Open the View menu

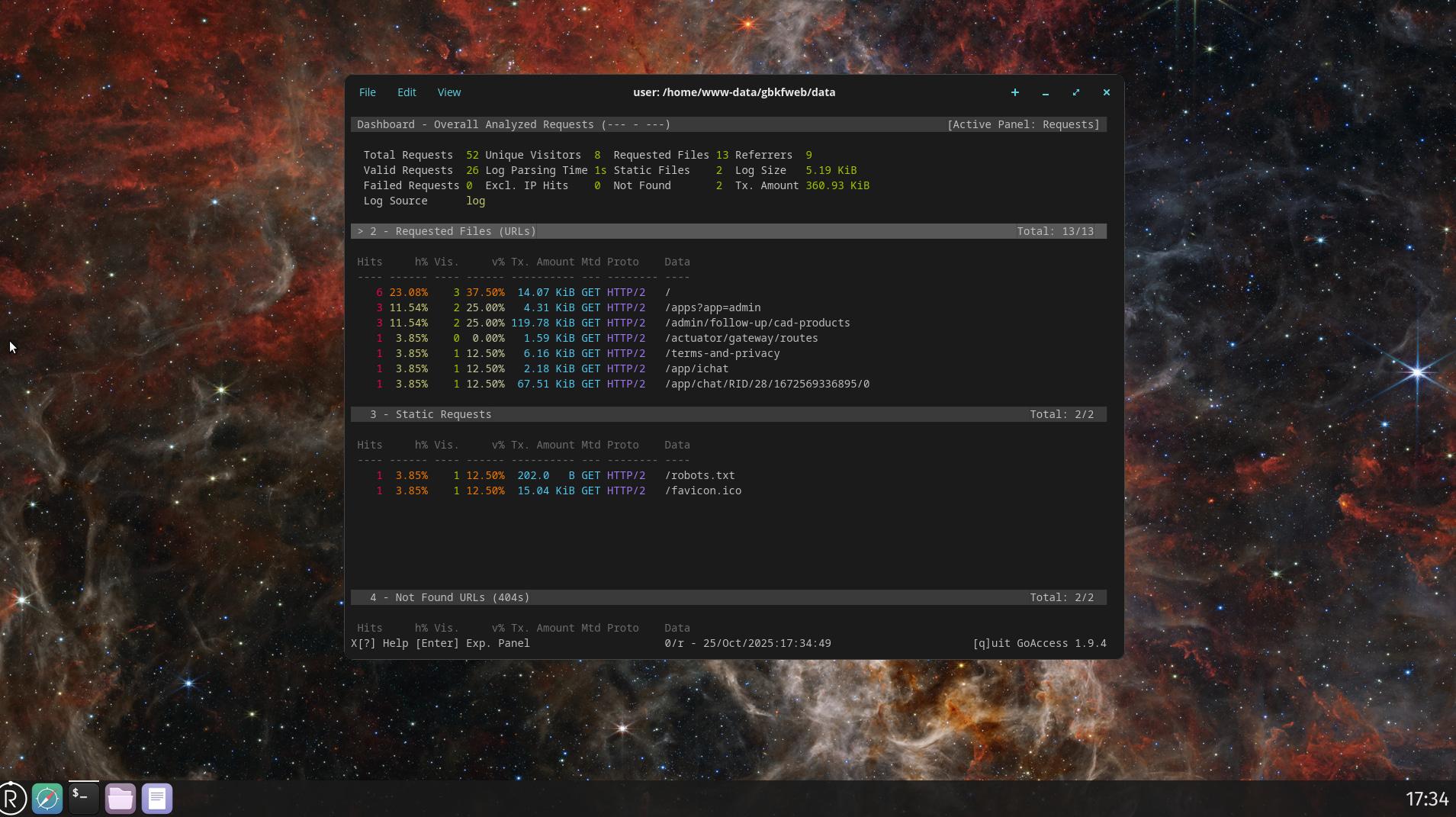point(448,92)
